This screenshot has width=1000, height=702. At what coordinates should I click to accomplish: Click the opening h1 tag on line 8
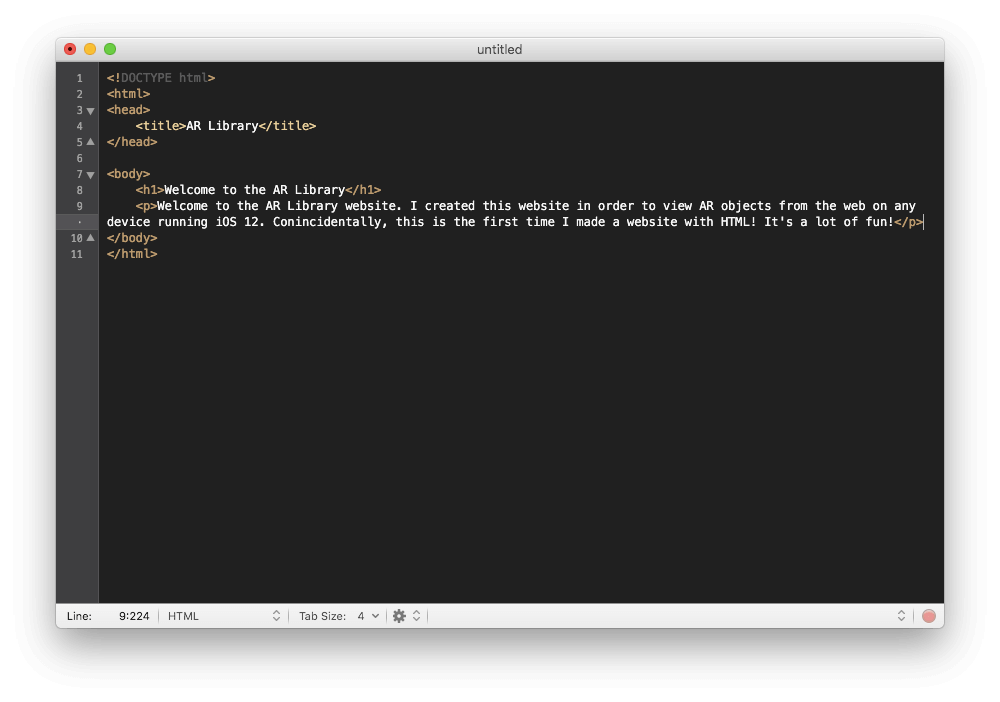coord(150,190)
